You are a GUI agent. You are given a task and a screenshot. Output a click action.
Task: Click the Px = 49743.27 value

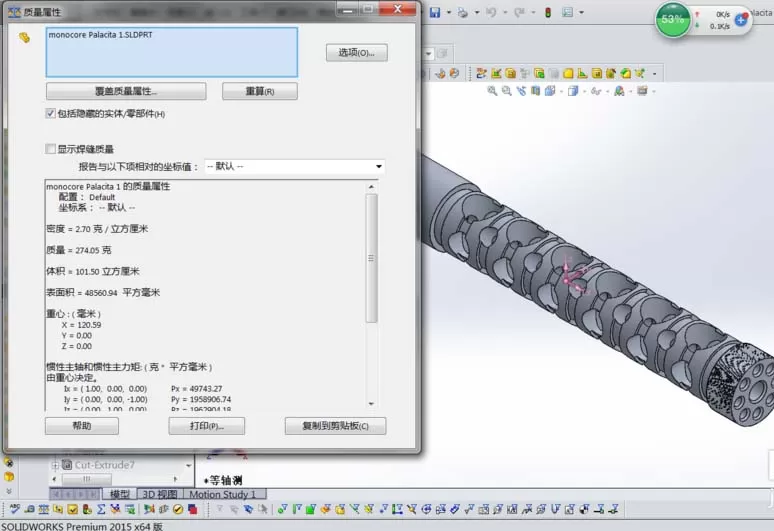196,389
